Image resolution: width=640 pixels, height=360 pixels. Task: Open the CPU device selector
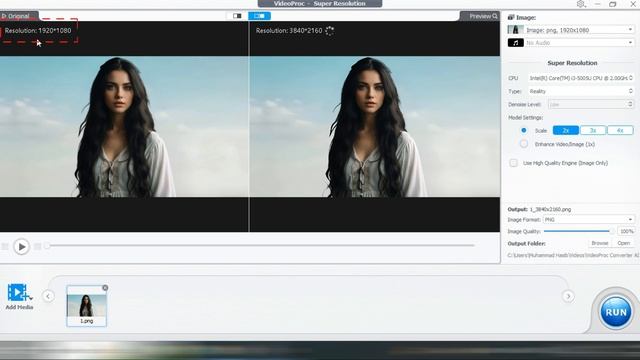click(x=581, y=78)
